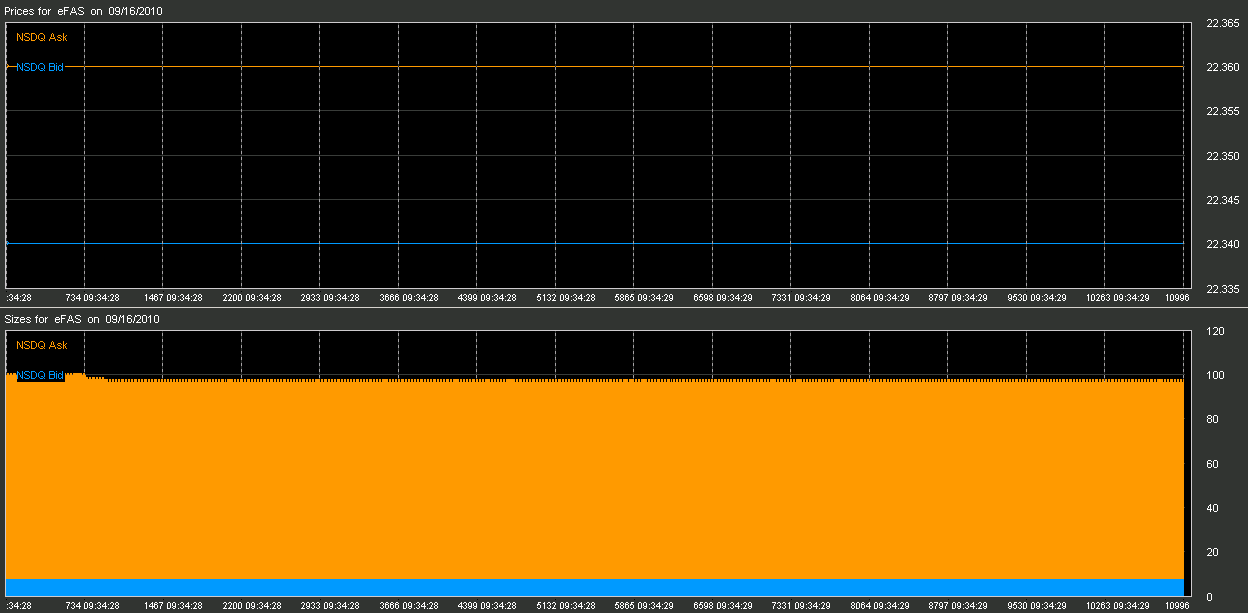Click '8064 09:34:29' under the Prices chart

click(x=880, y=298)
